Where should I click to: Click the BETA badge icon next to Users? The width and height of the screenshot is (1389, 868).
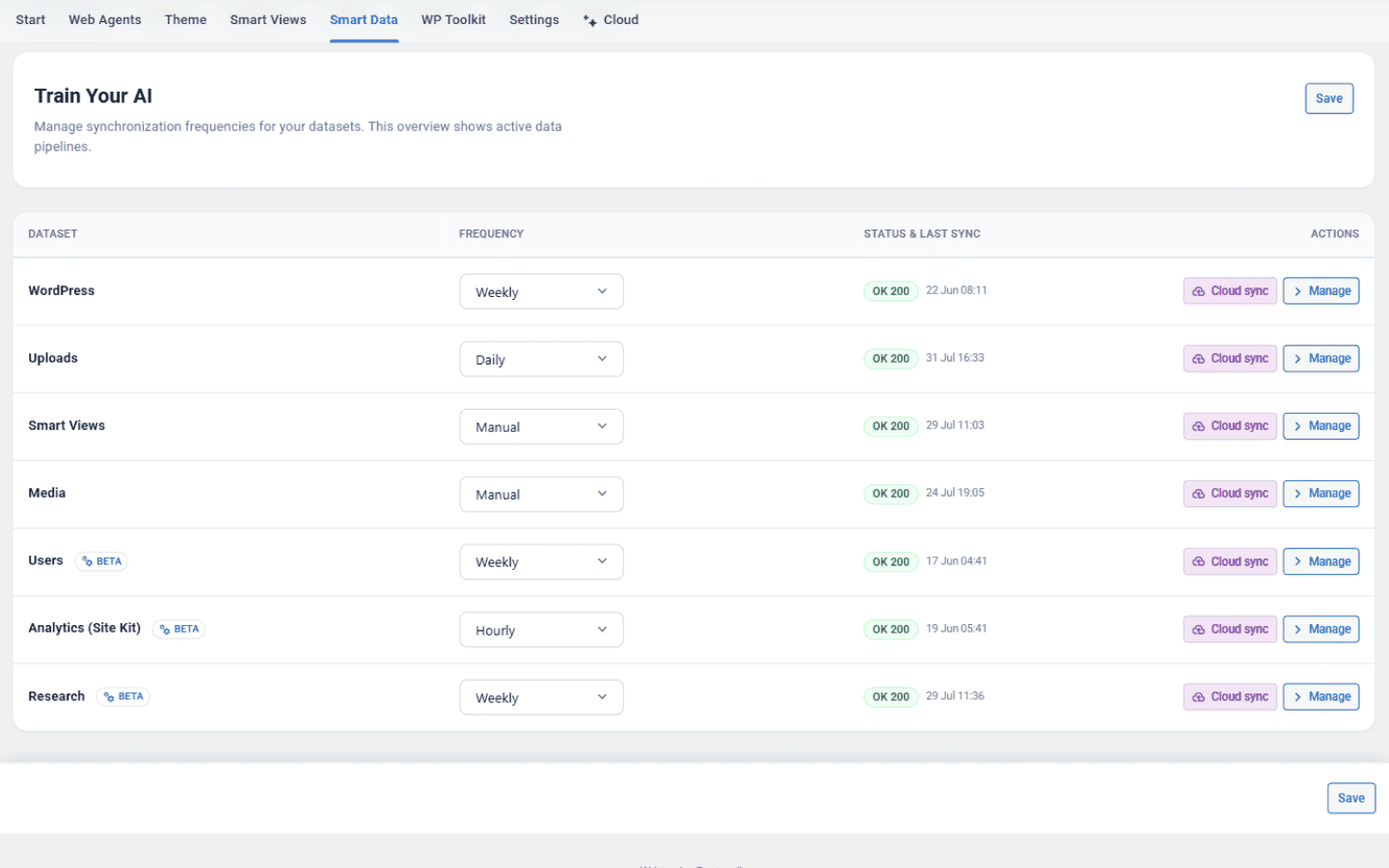click(x=87, y=561)
